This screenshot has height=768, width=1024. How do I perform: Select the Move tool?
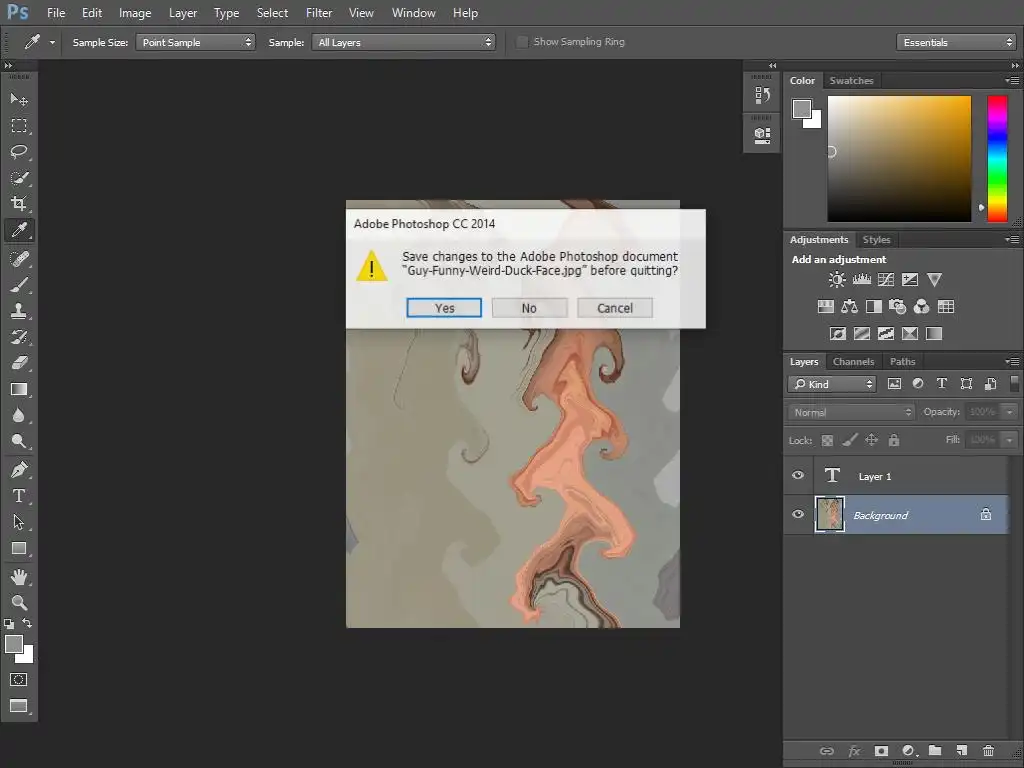click(19, 99)
